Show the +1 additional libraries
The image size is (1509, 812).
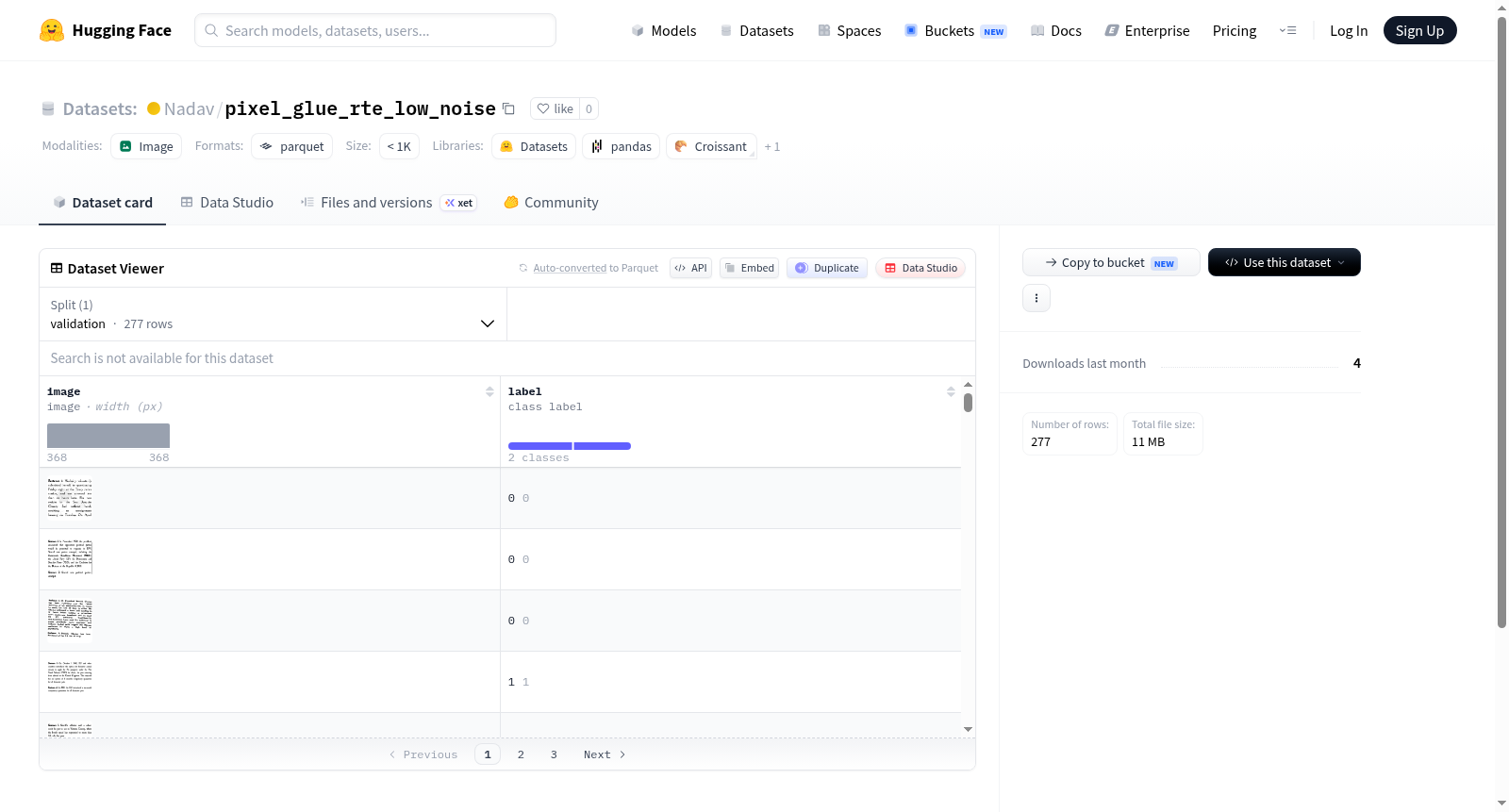coord(772,146)
